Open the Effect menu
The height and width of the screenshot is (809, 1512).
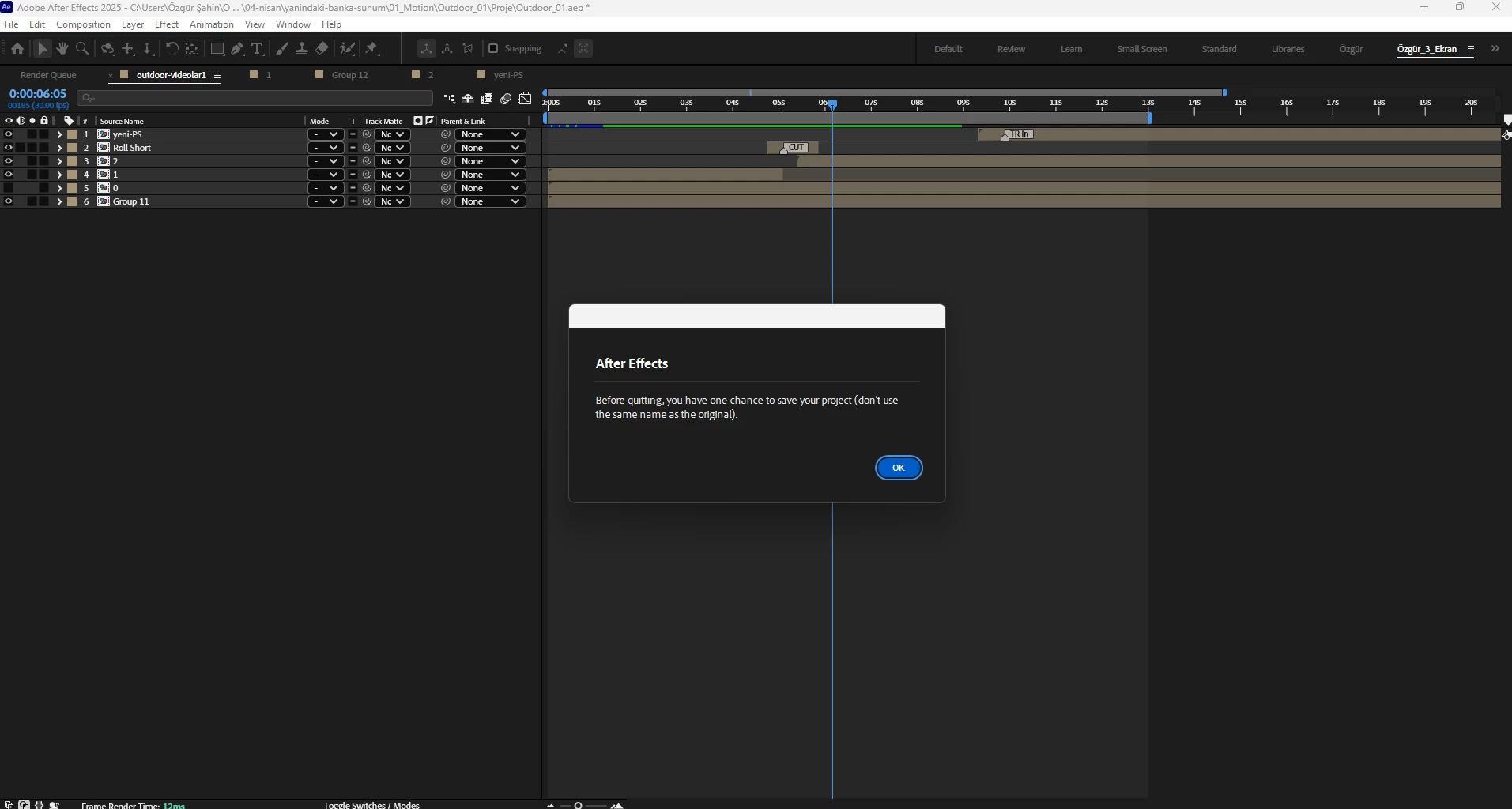(167, 24)
